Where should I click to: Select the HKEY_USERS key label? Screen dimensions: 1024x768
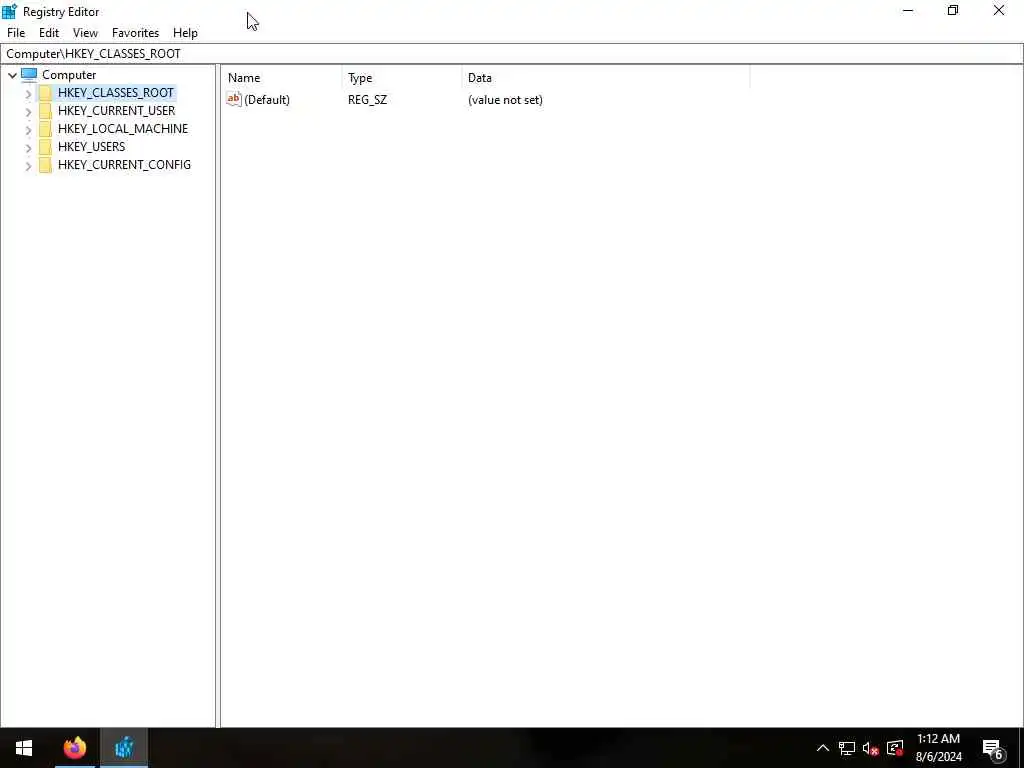pyautogui.click(x=91, y=147)
